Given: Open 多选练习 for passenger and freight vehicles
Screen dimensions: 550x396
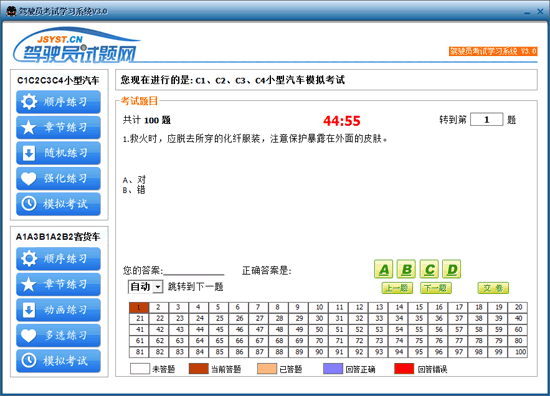Looking at the screenshot, I should pos(58,335).
